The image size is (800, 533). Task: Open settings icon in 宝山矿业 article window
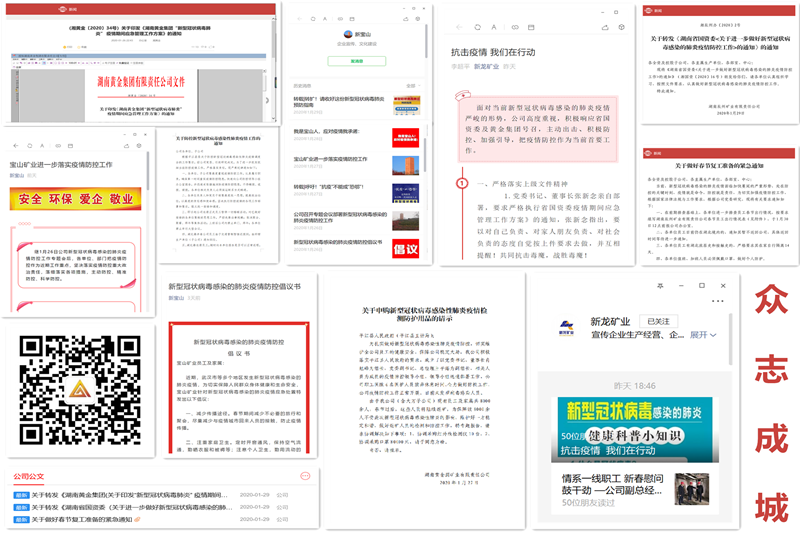click(139, 146)
